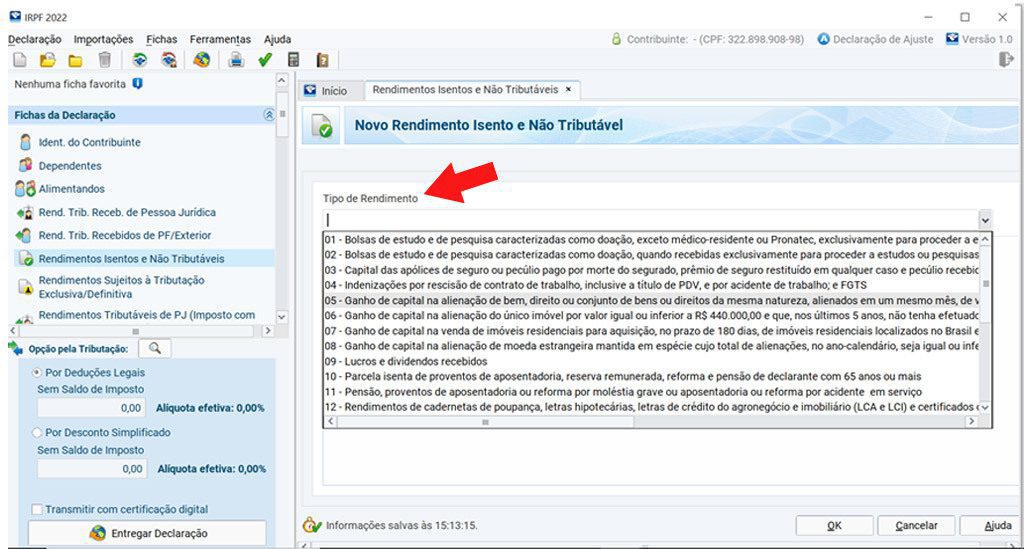Open the Tipo de Rendimento dropdown arrow
The image size is (1024, 549).
[x=985, y=220]
